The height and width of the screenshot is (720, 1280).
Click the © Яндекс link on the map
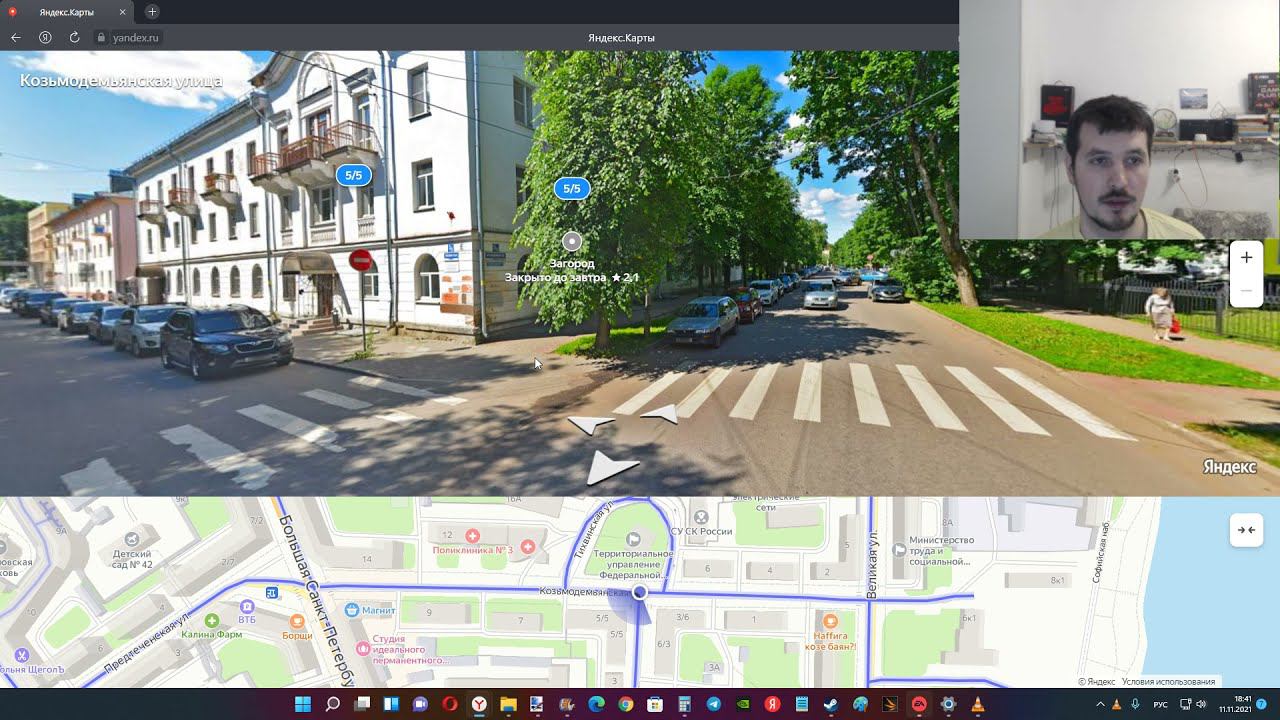tap(1097, 682)
